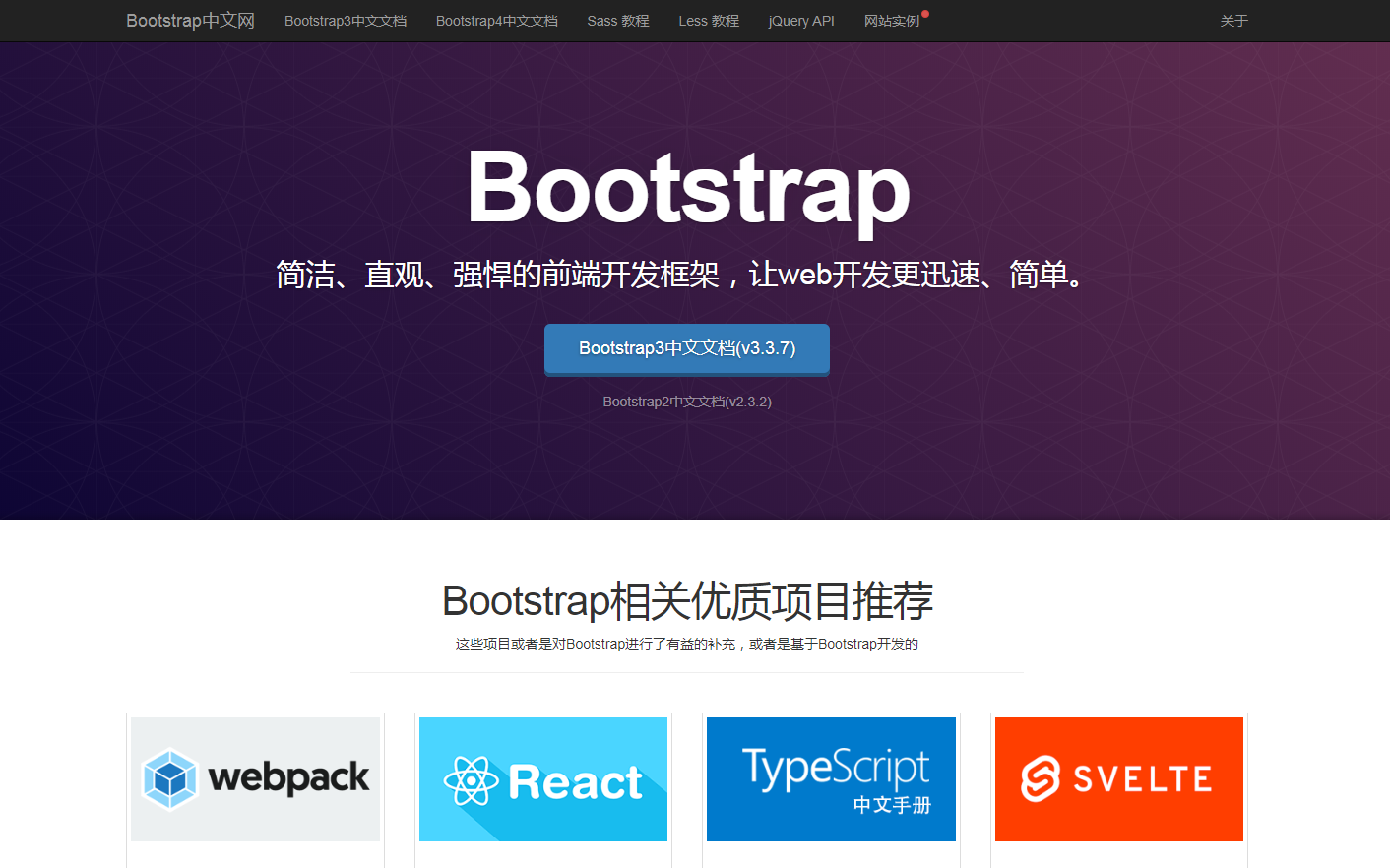
Task: Click the red notification dot beside 网站实例
Action: point(925,14)
